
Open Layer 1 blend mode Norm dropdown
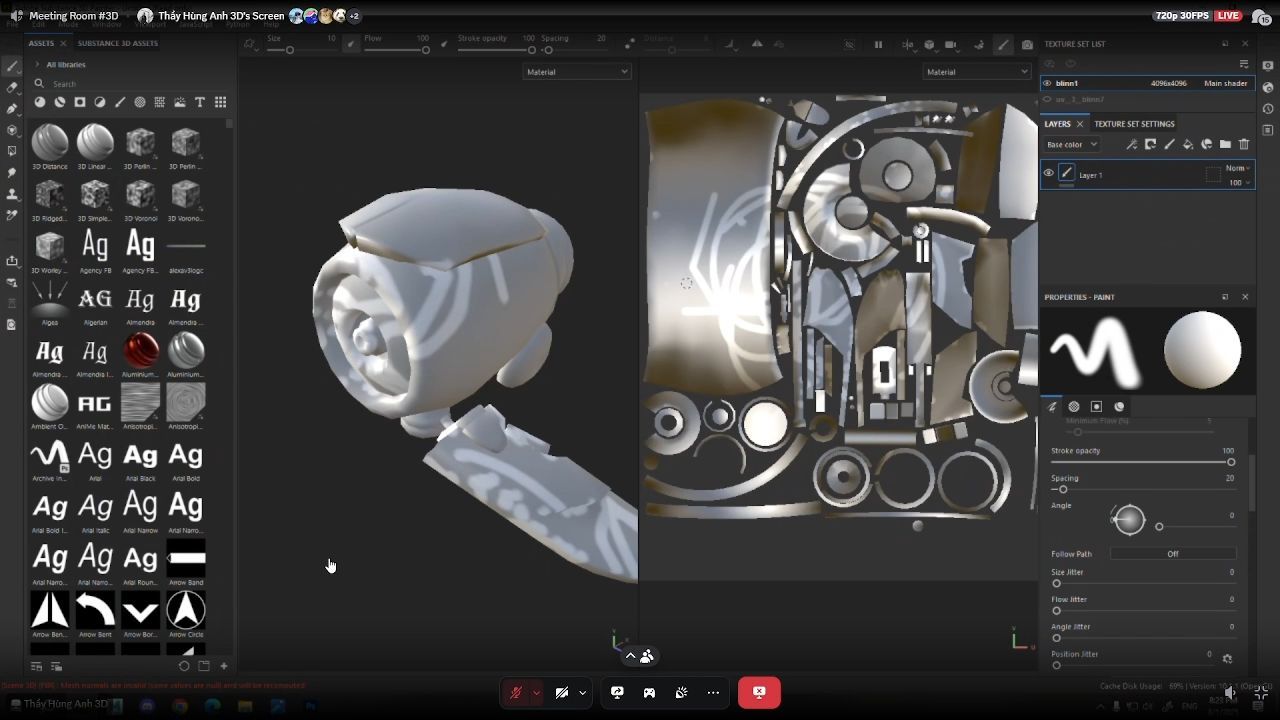1238,168
